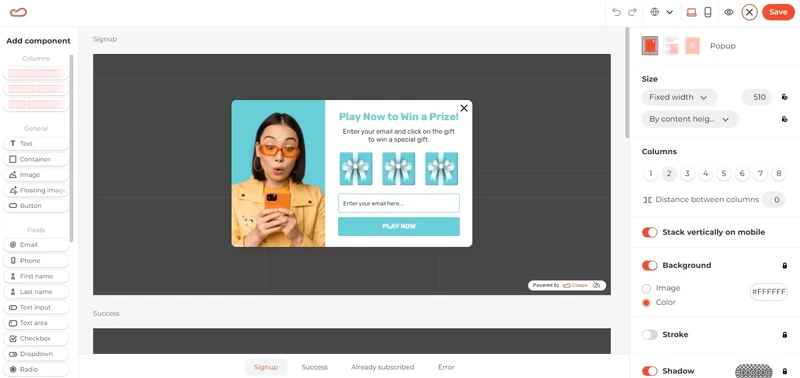Switch to Already subscribed tab
Viewport: 800px width, 378px height.
tap(383, 367)
